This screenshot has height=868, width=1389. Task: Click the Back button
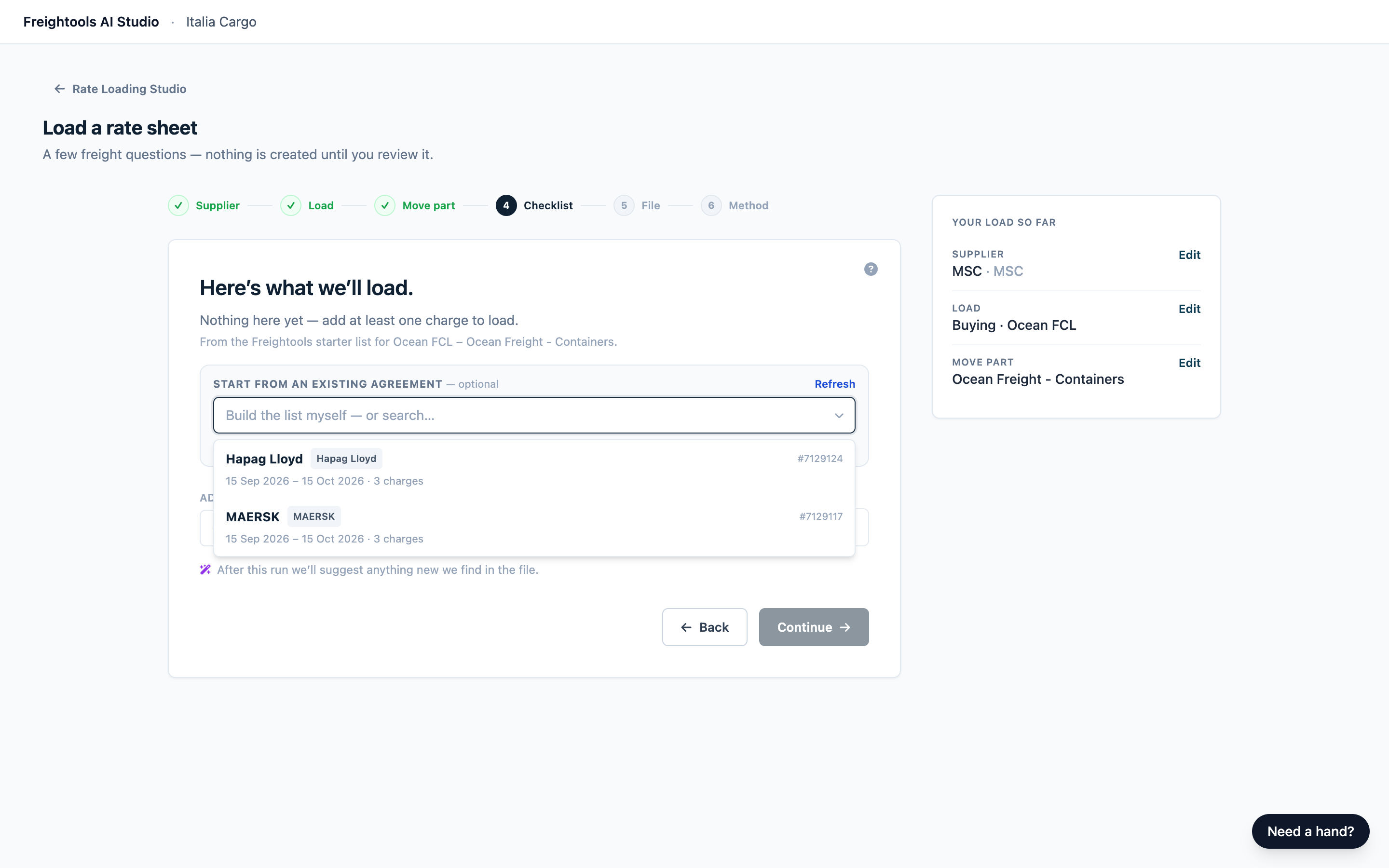click(x=704, y=627)
